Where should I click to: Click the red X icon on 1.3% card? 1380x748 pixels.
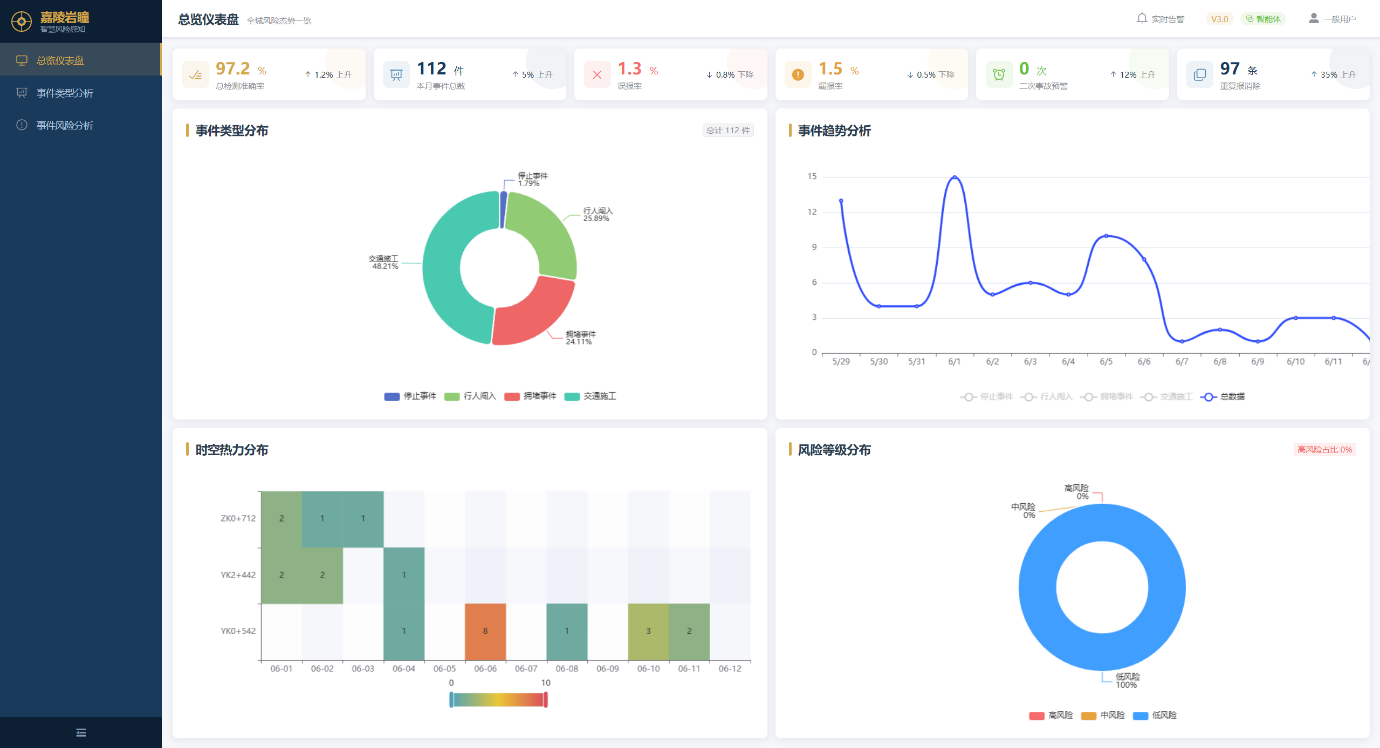pyautogui.click(x=597, y=75)
